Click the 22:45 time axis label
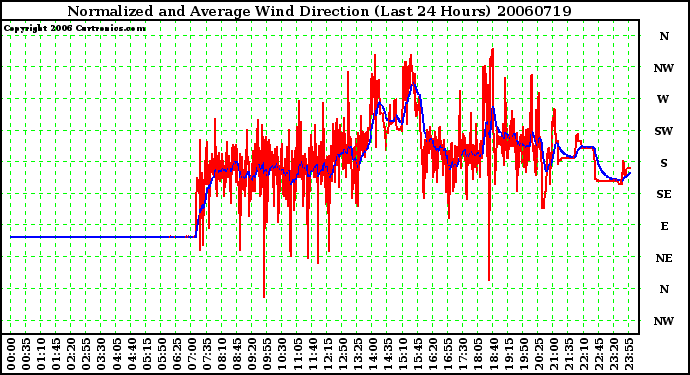This screenshot has width=690, height=375. coord(599,354)
